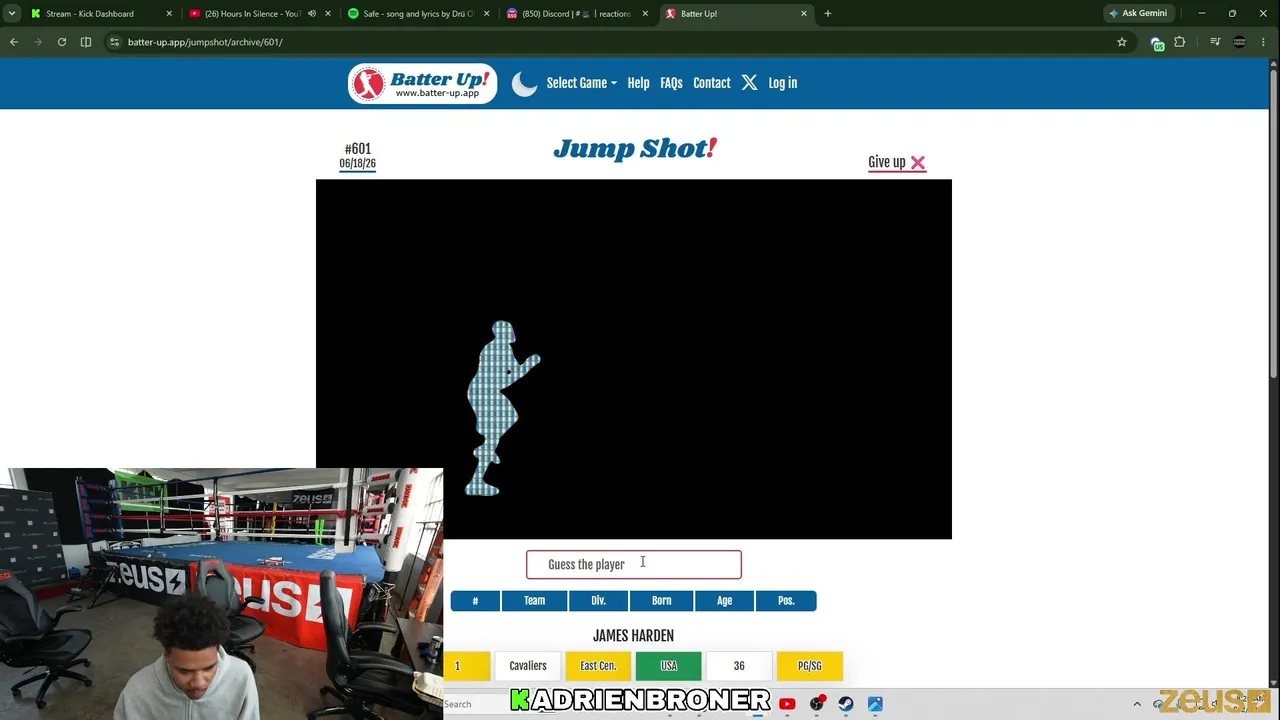
Task: Go to the FAQs page
Action: (671, 83)
